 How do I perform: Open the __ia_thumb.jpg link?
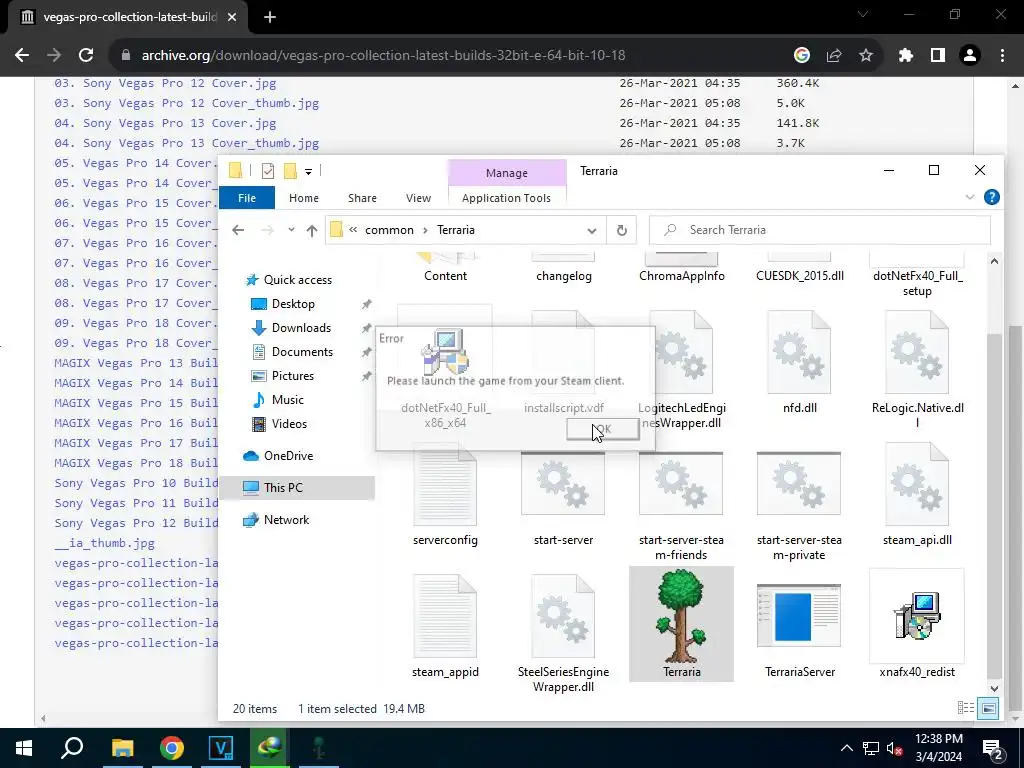tap(104, 543)
